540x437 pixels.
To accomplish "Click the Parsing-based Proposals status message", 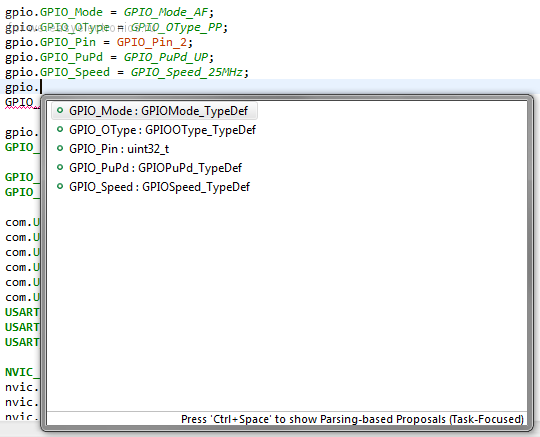I will click(x=352, y=419).
